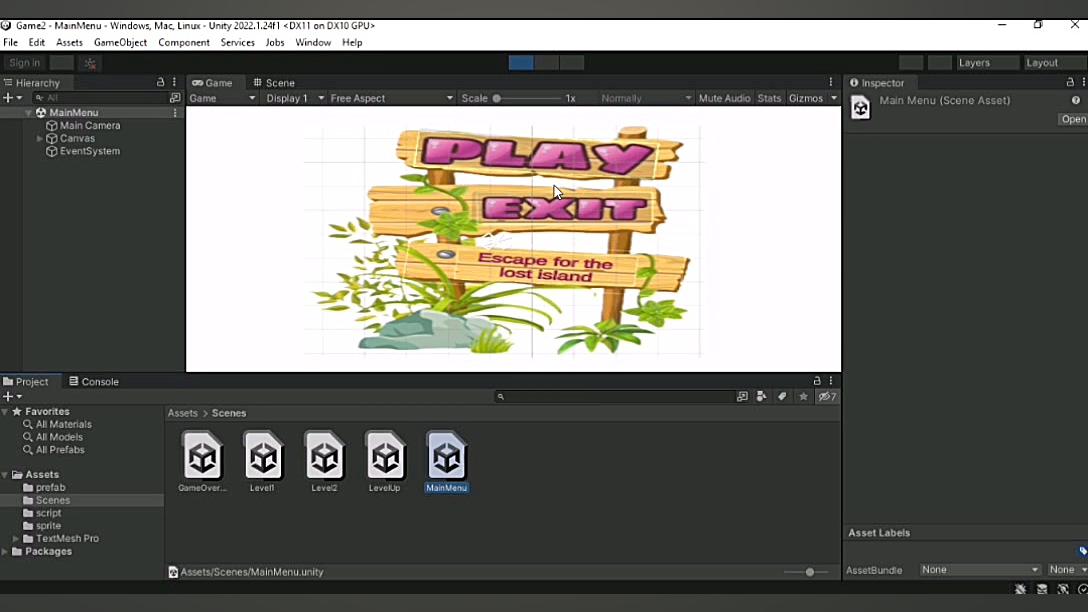
Task: Switch to the Console tab
Action: 94,382
